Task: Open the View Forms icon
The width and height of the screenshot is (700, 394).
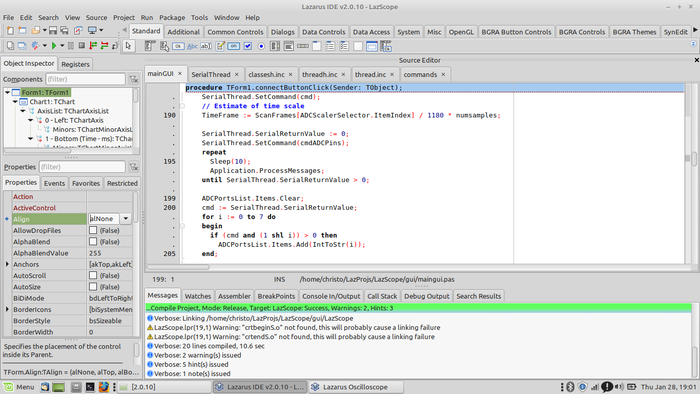Action: [x=21, y=46]
